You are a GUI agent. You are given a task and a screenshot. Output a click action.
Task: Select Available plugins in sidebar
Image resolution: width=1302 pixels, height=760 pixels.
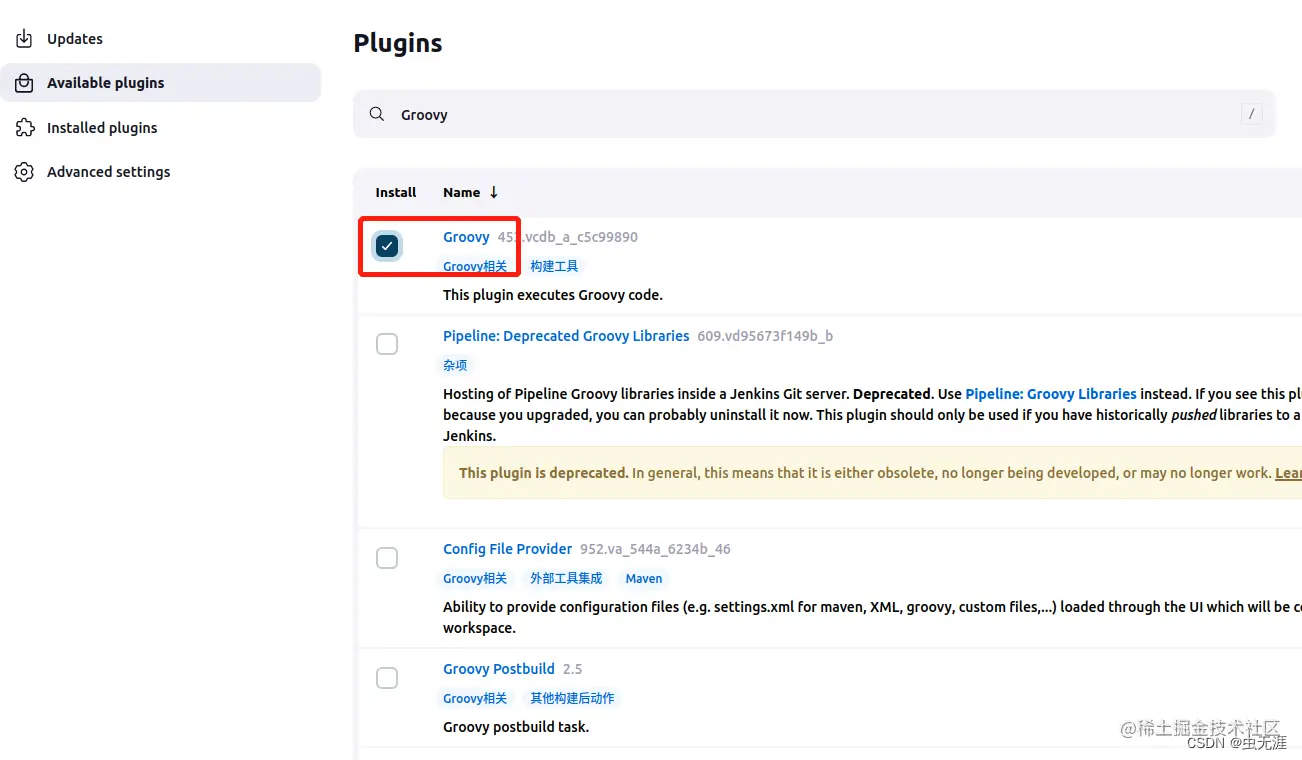pyautogui.click(x=160, y=83)
